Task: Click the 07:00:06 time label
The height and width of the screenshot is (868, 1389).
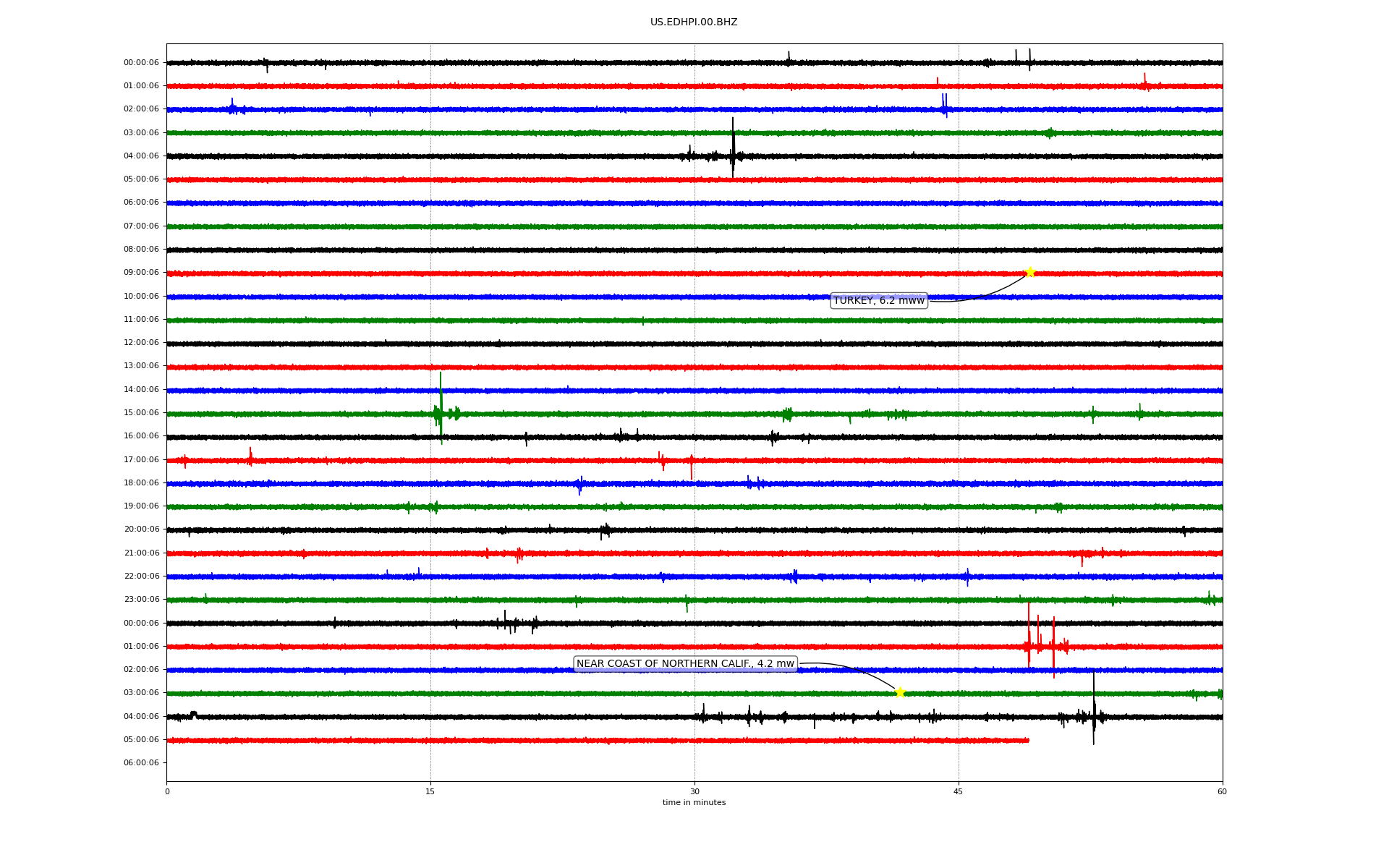Action: point(141,226)
